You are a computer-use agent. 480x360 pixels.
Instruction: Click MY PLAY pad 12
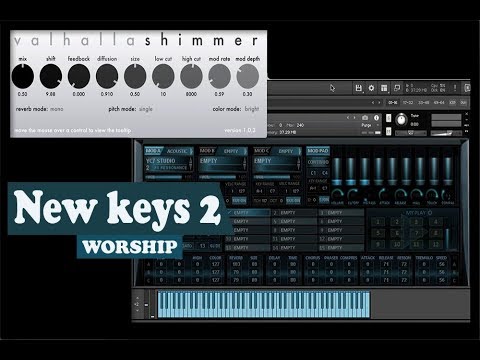435,244
